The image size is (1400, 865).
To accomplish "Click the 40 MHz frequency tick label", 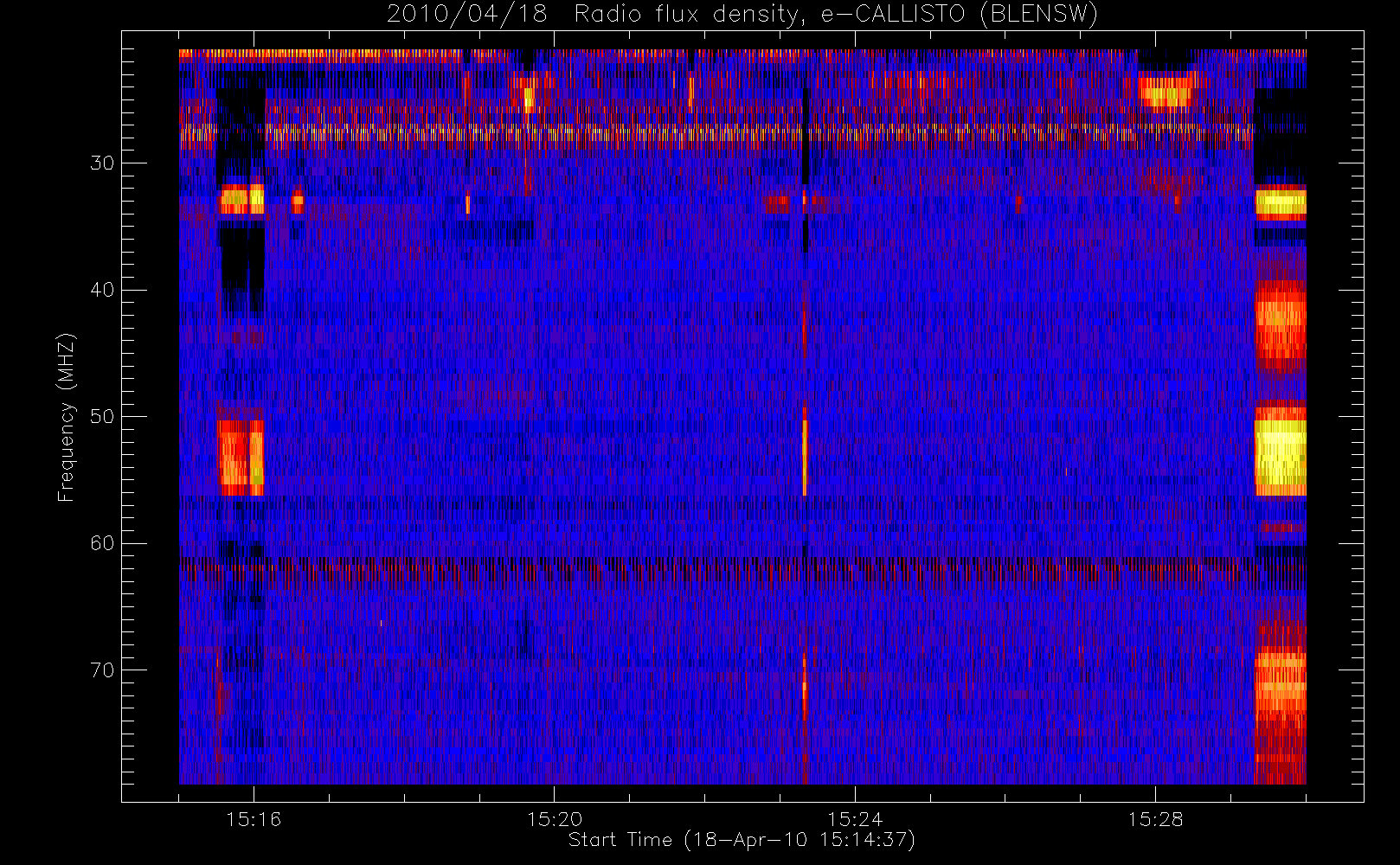I will click(102, 290).
